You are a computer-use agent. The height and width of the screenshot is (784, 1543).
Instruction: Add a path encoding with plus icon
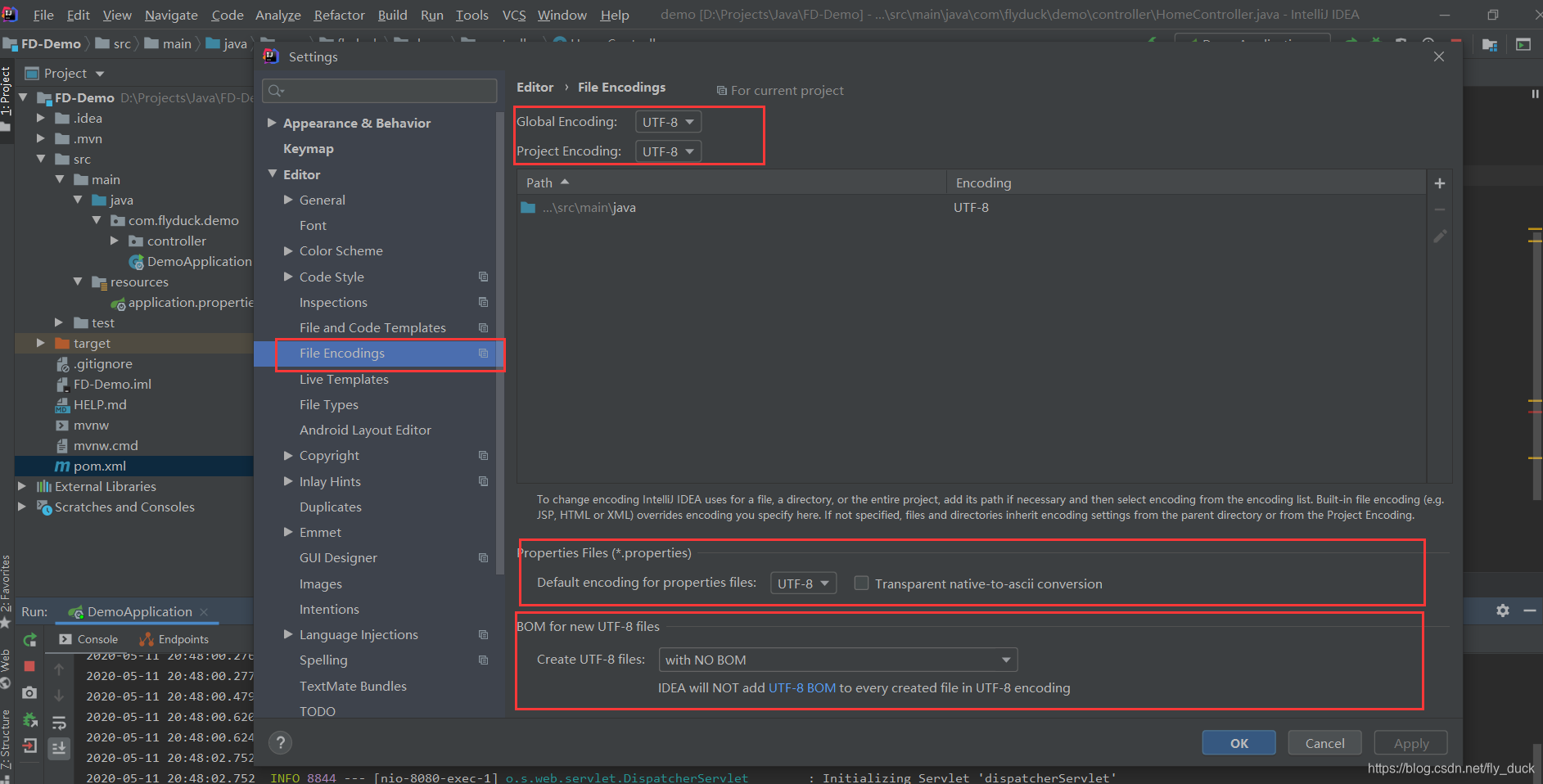tap(1440, 183)
